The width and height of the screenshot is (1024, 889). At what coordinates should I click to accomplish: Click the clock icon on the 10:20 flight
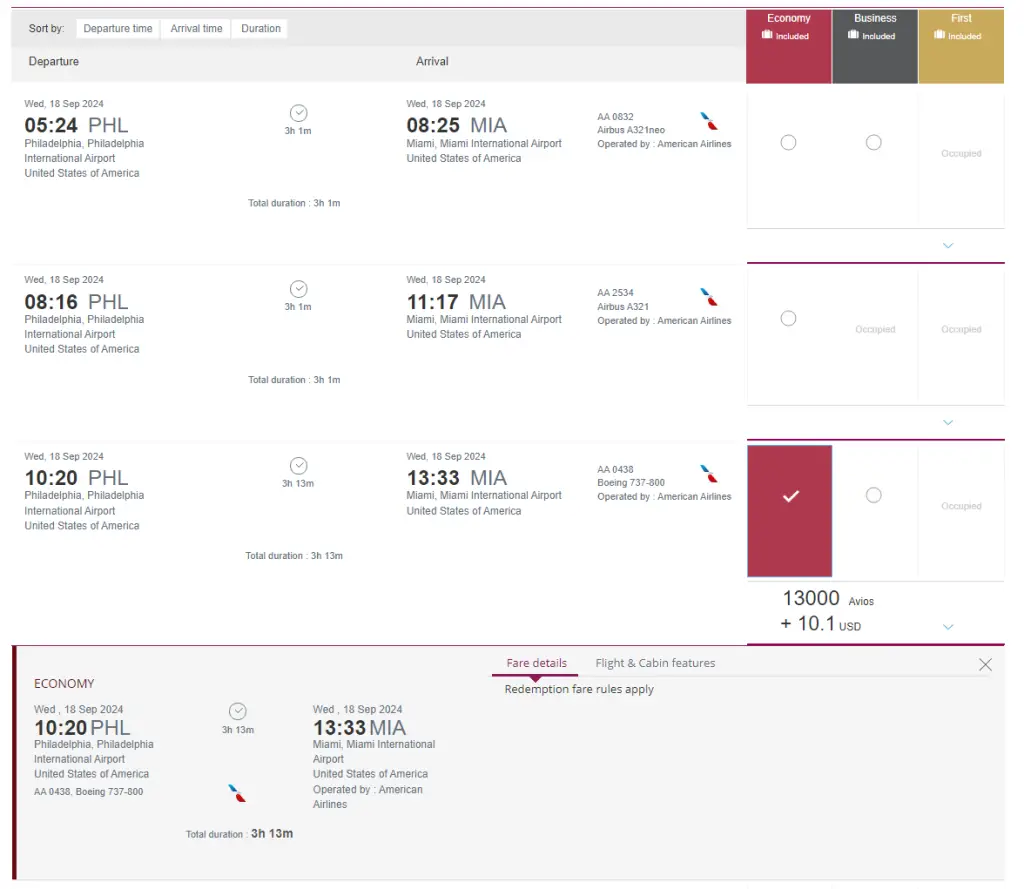tap(298, 466)
